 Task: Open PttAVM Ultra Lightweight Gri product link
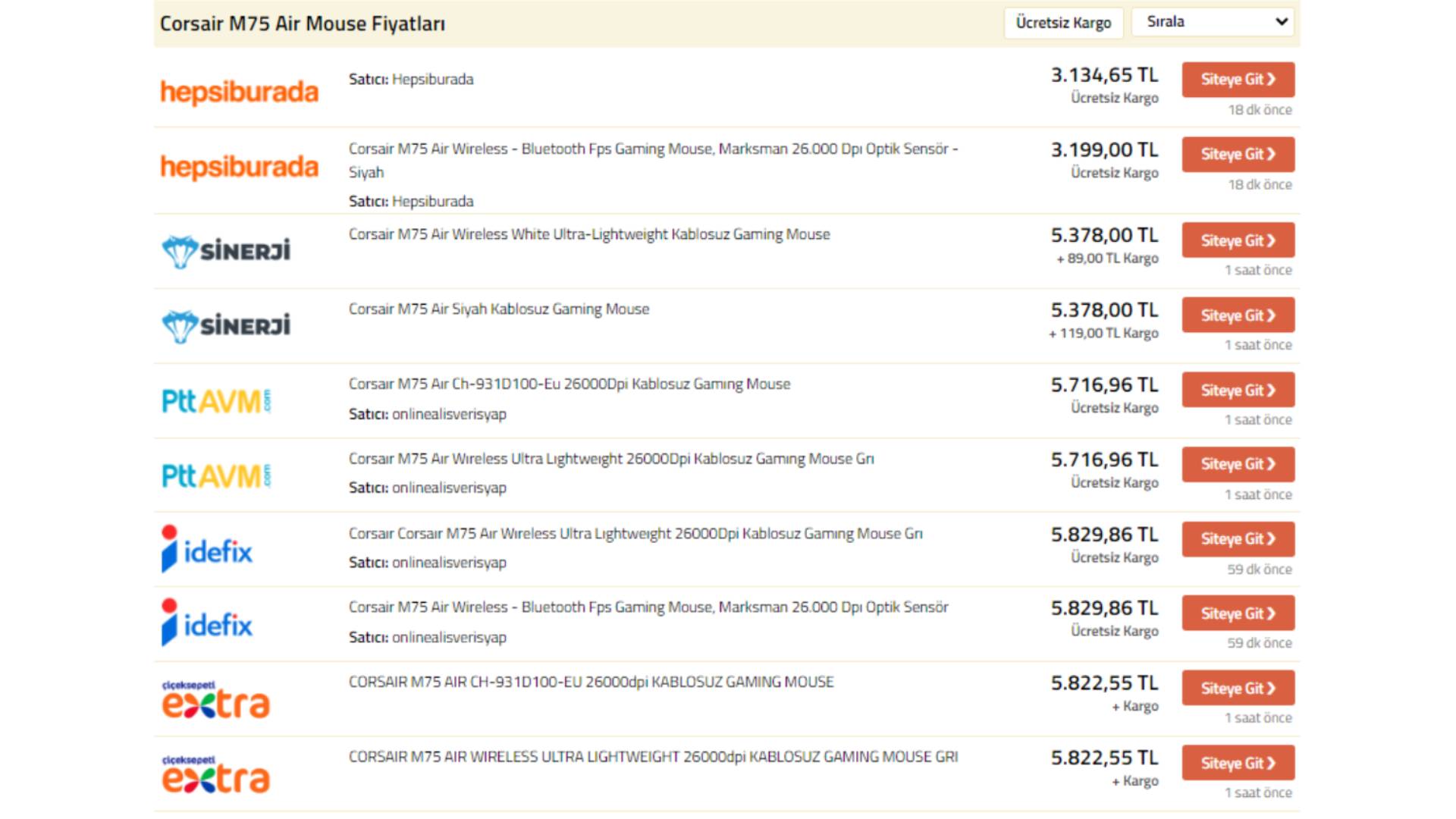(610, 460)
